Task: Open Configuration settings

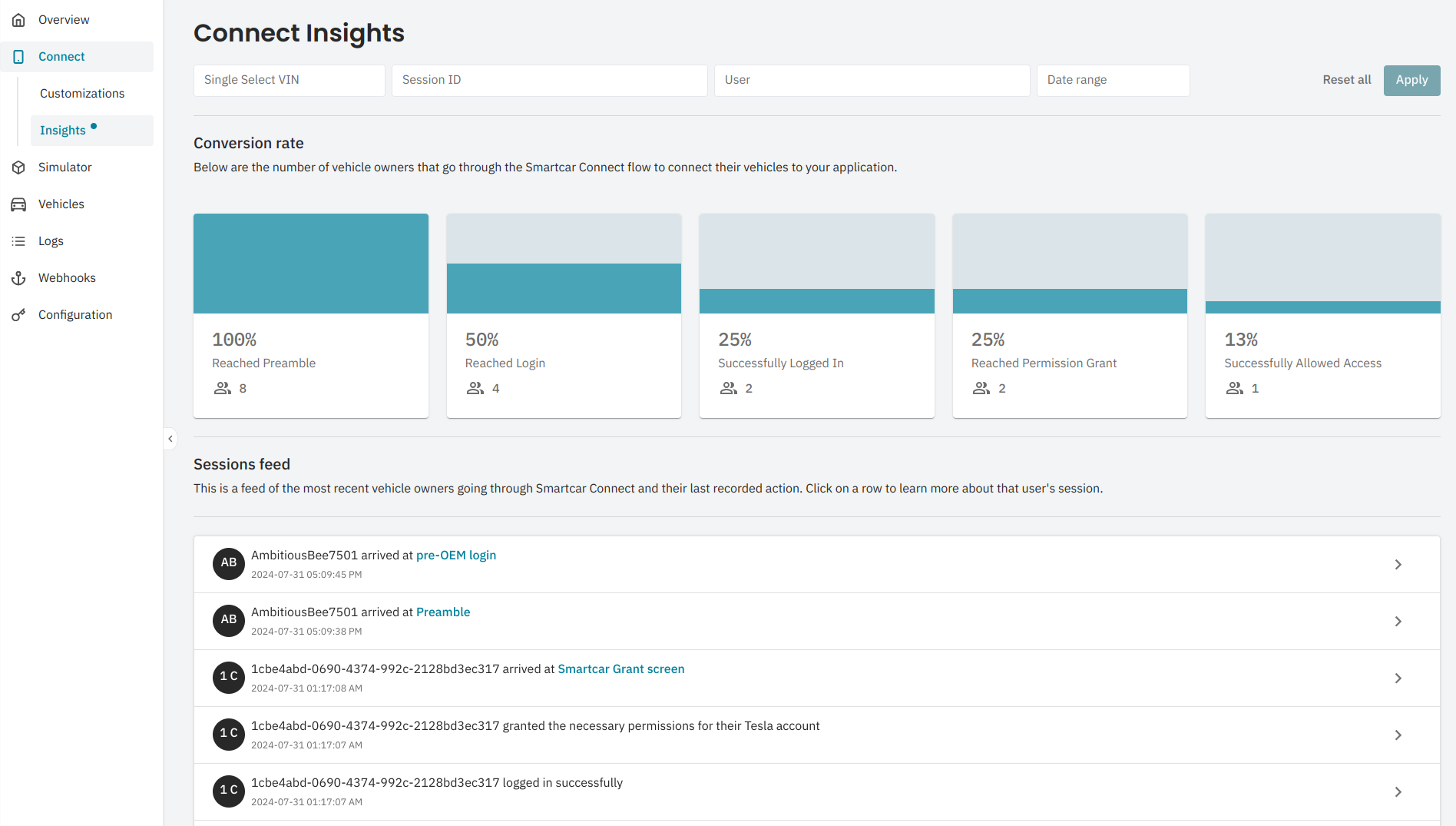Action: (x=77, y=315)
